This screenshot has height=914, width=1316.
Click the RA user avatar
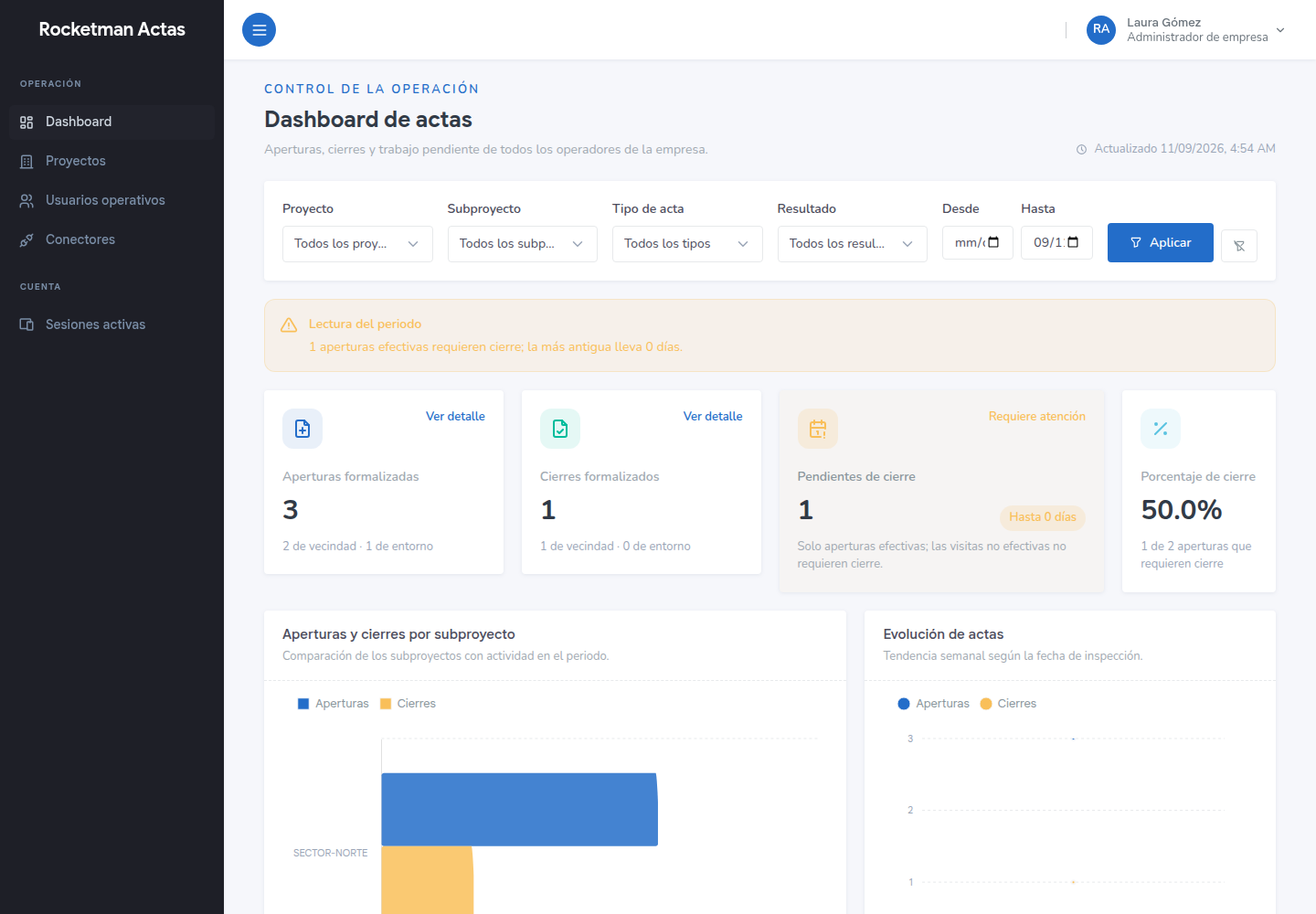pos(1101,29)
